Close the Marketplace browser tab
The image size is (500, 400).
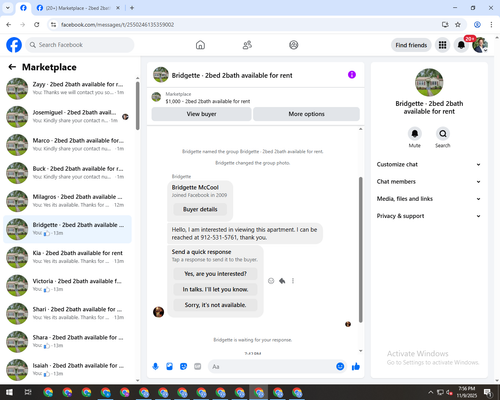click(x=118, y=8)
